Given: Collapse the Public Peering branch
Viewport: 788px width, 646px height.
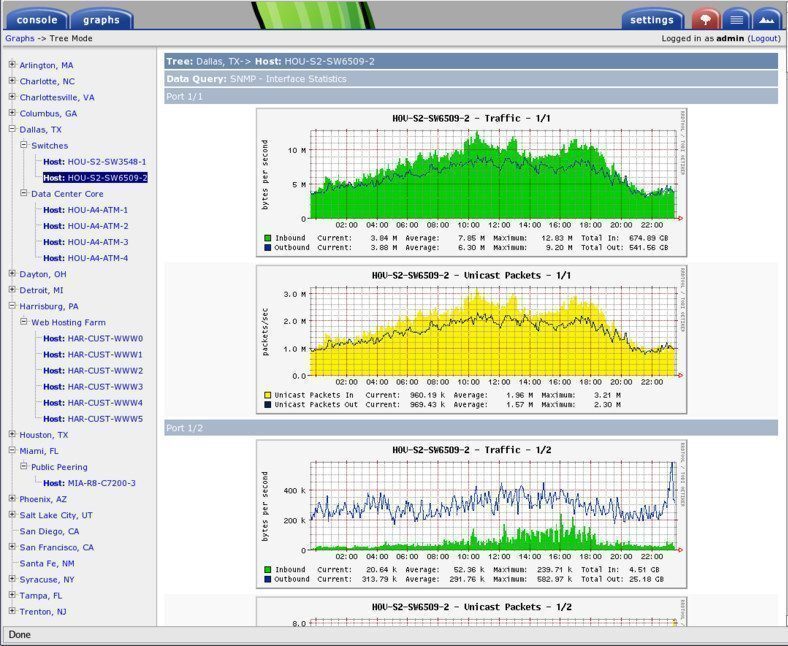Looking at the screenshot, I should click(x=23, y=467).
